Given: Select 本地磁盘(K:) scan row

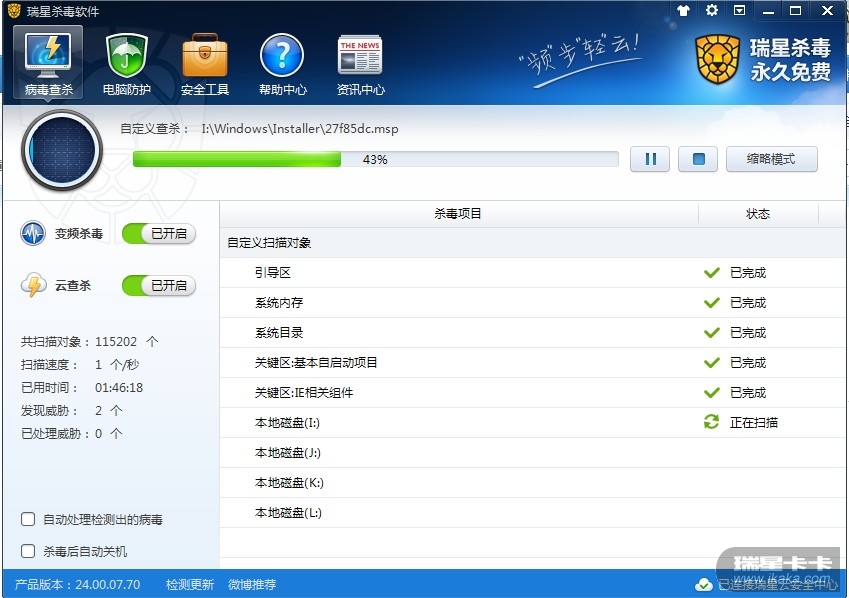Looking at the screenshot, I should [532, 483].
